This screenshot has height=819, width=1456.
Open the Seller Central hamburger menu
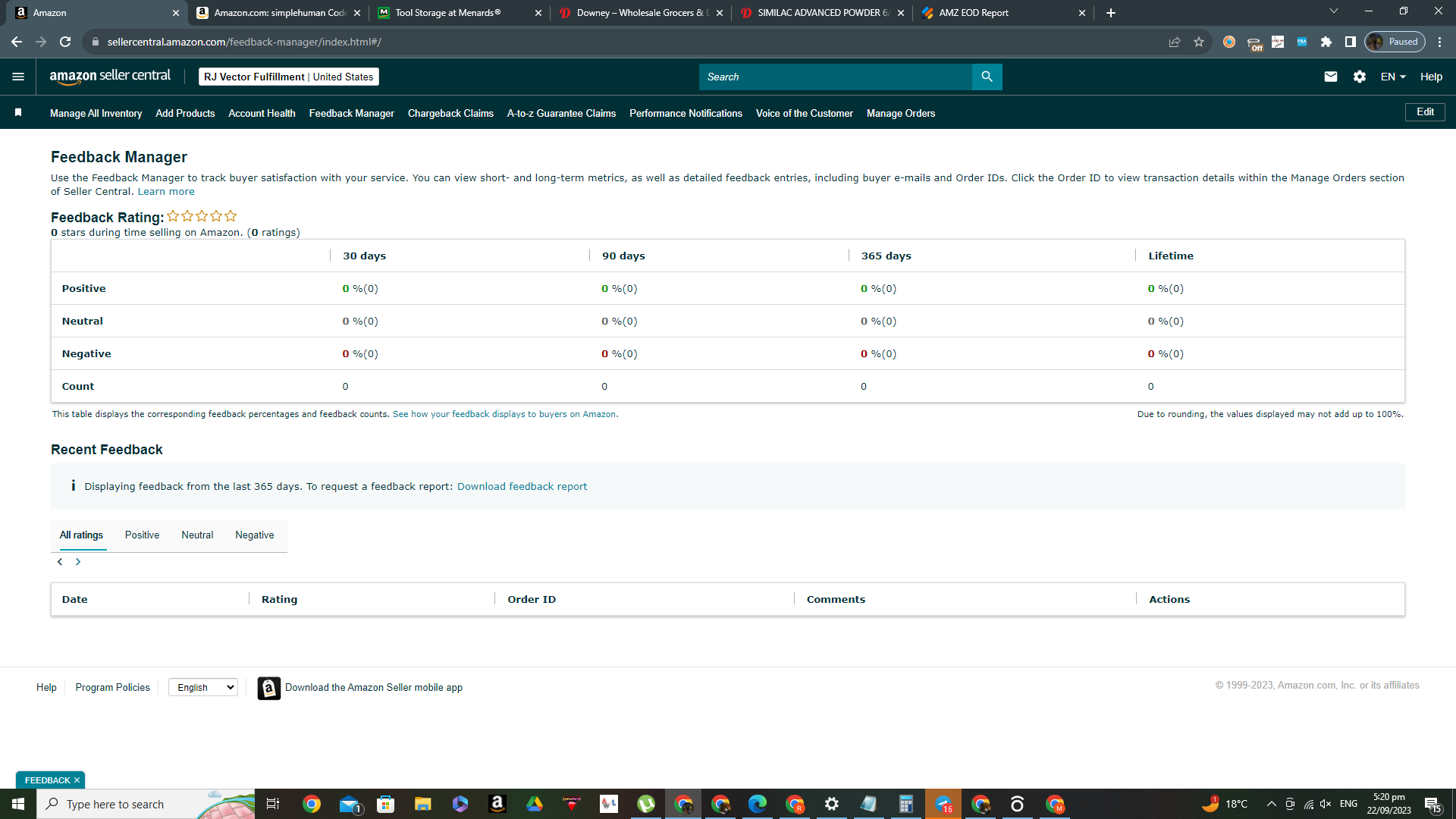[18, 77]
